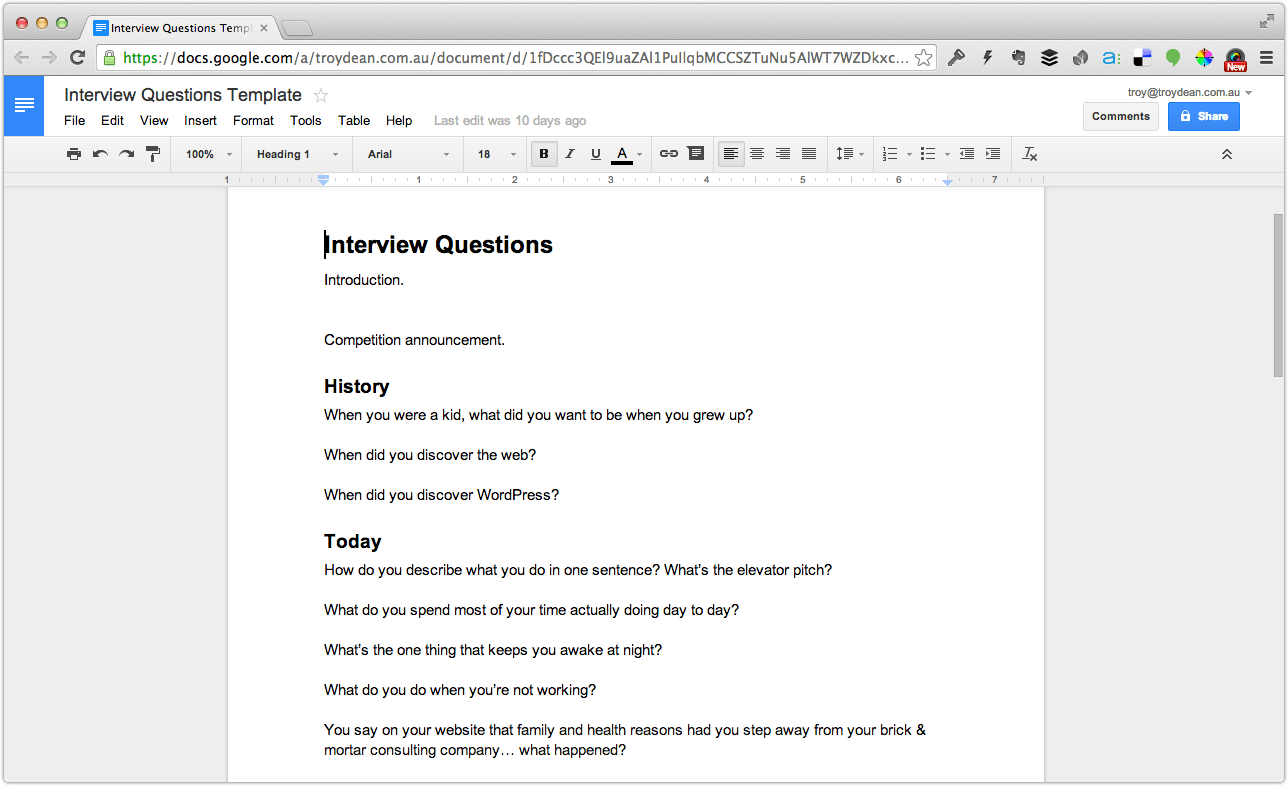The width and height of the screenshot is (1288, 786).
Task: Click the 'Last edit was 10 days ago' link
Action: point(510,120)
